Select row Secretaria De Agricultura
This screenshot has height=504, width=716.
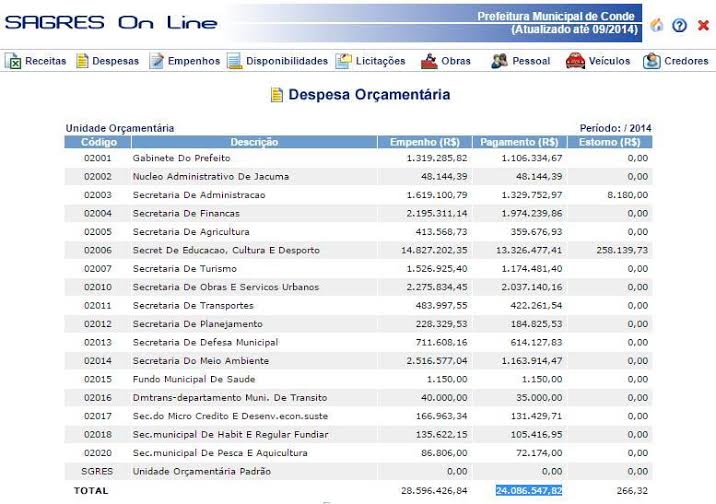coord(358,231)
